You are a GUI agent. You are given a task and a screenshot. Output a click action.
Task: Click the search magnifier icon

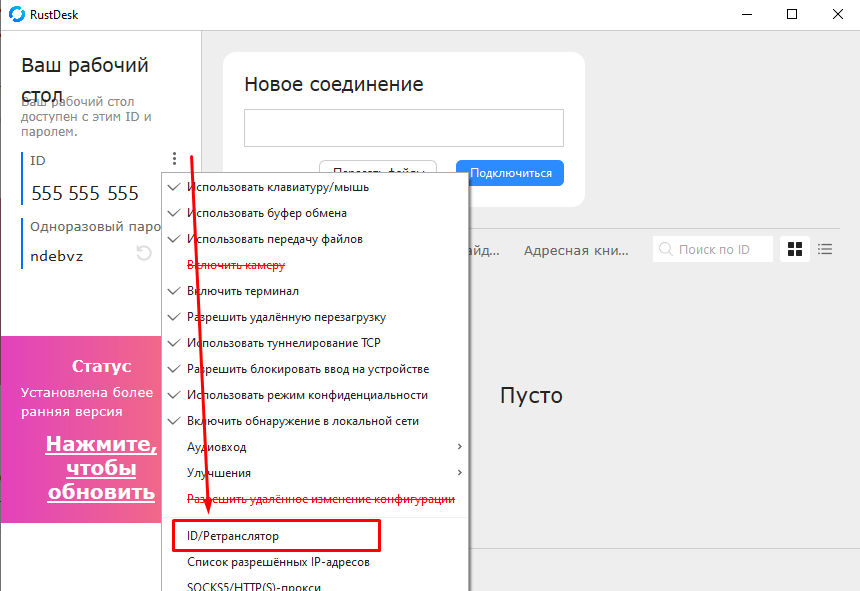point(665,249)
